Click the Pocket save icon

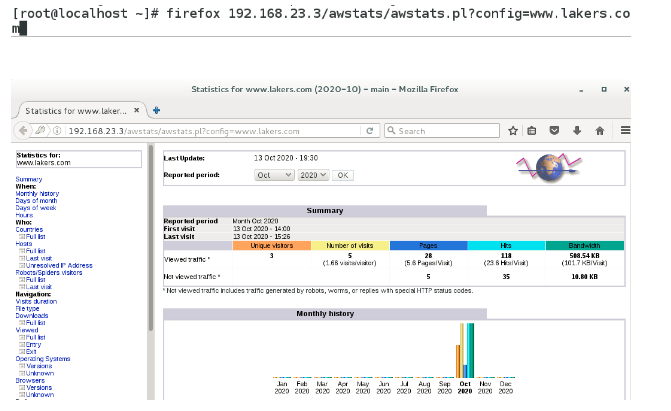(x=554, y=131)
